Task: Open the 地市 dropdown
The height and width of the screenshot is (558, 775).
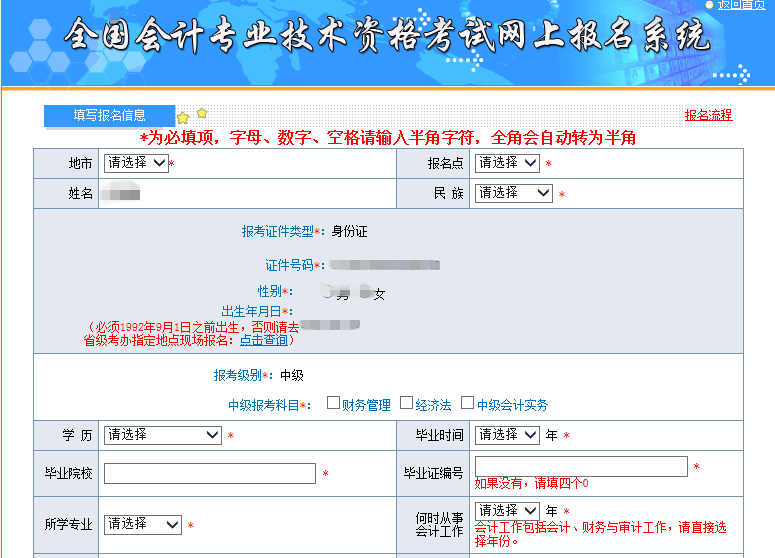Action: coord(136,163)
